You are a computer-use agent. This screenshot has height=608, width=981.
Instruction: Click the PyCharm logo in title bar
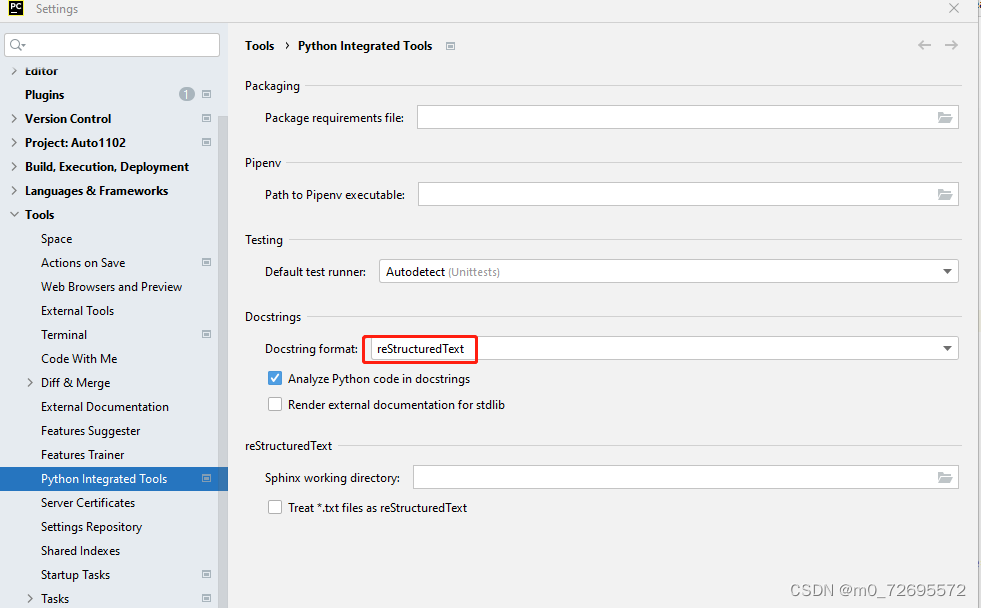coord(16,8)
